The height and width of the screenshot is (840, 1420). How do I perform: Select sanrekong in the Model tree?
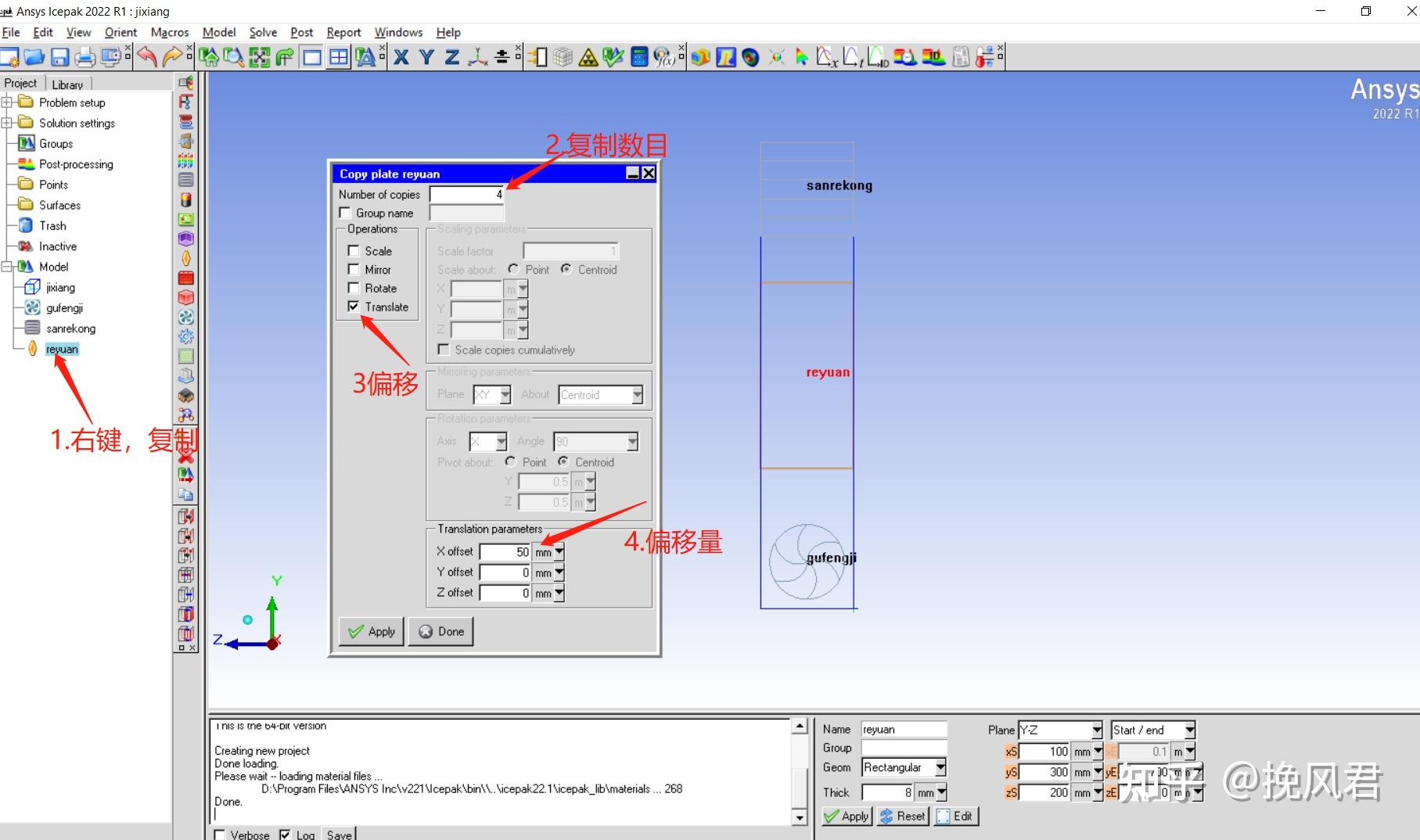[70, 328]
